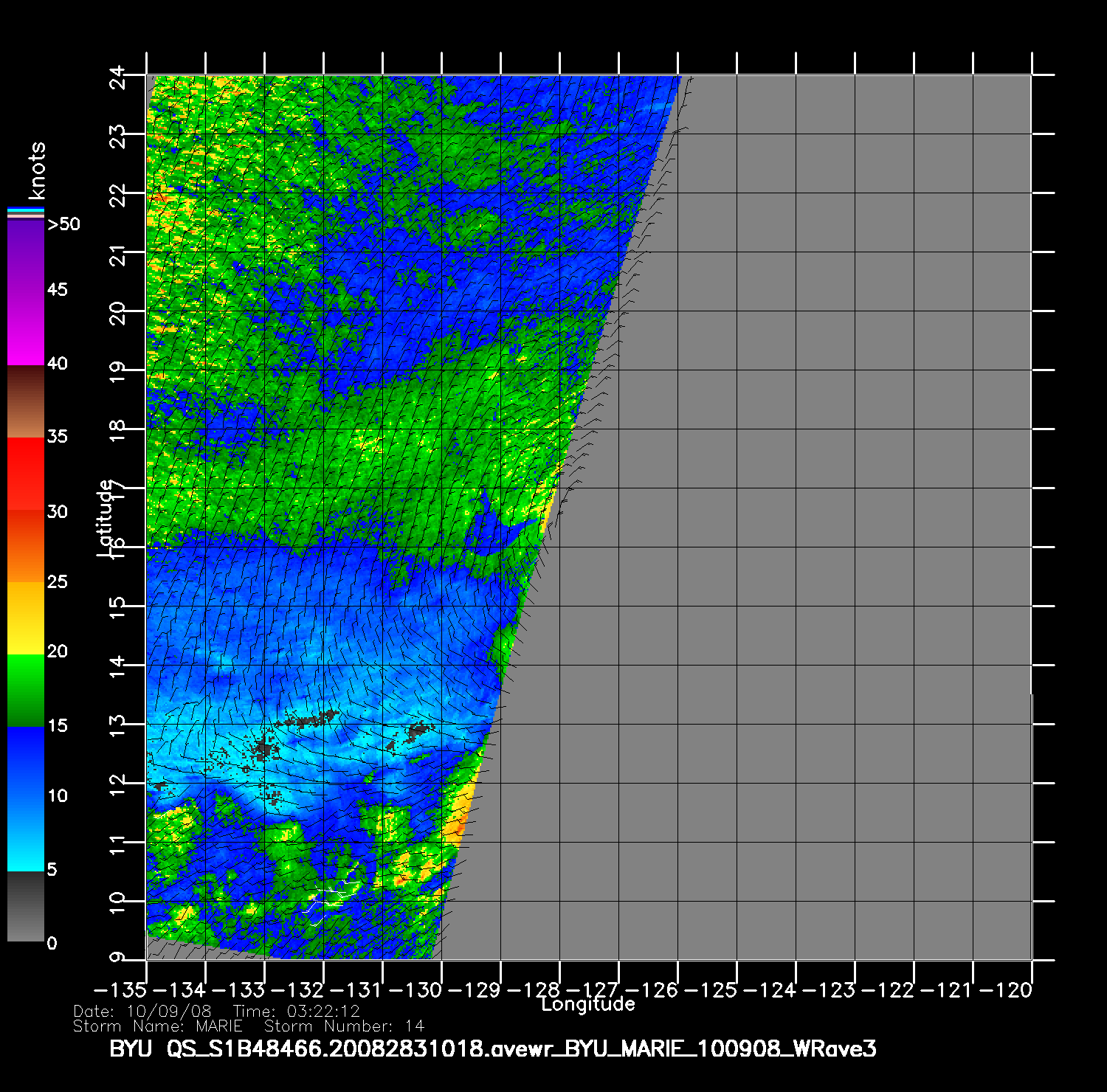Click the "Time: 03:22:12" text
Screen dimensions: 1107x1092
pyautogui.click(x=296, y=1011)
